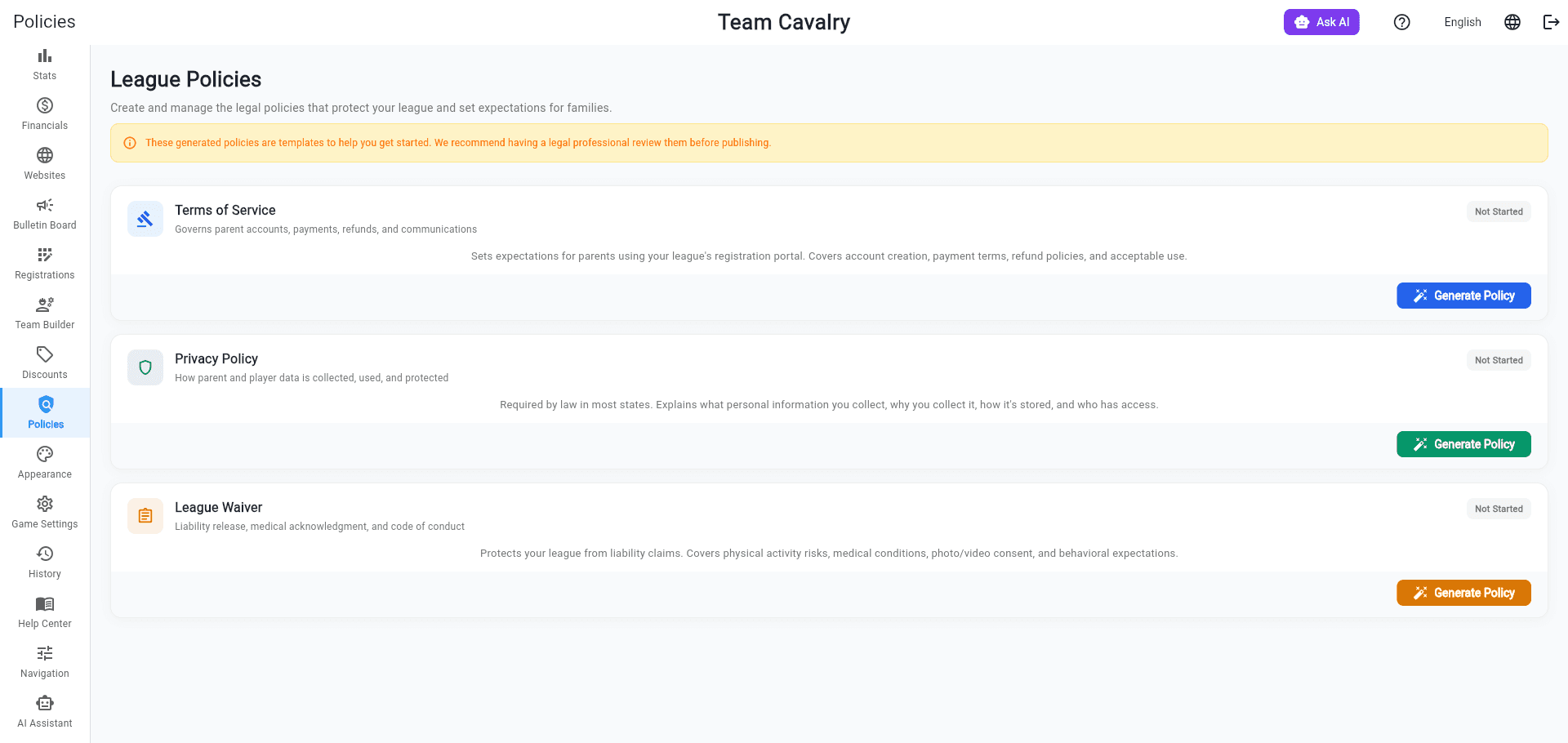
Task: Generate the Privacy Policy
Action: pos(1463,444)
